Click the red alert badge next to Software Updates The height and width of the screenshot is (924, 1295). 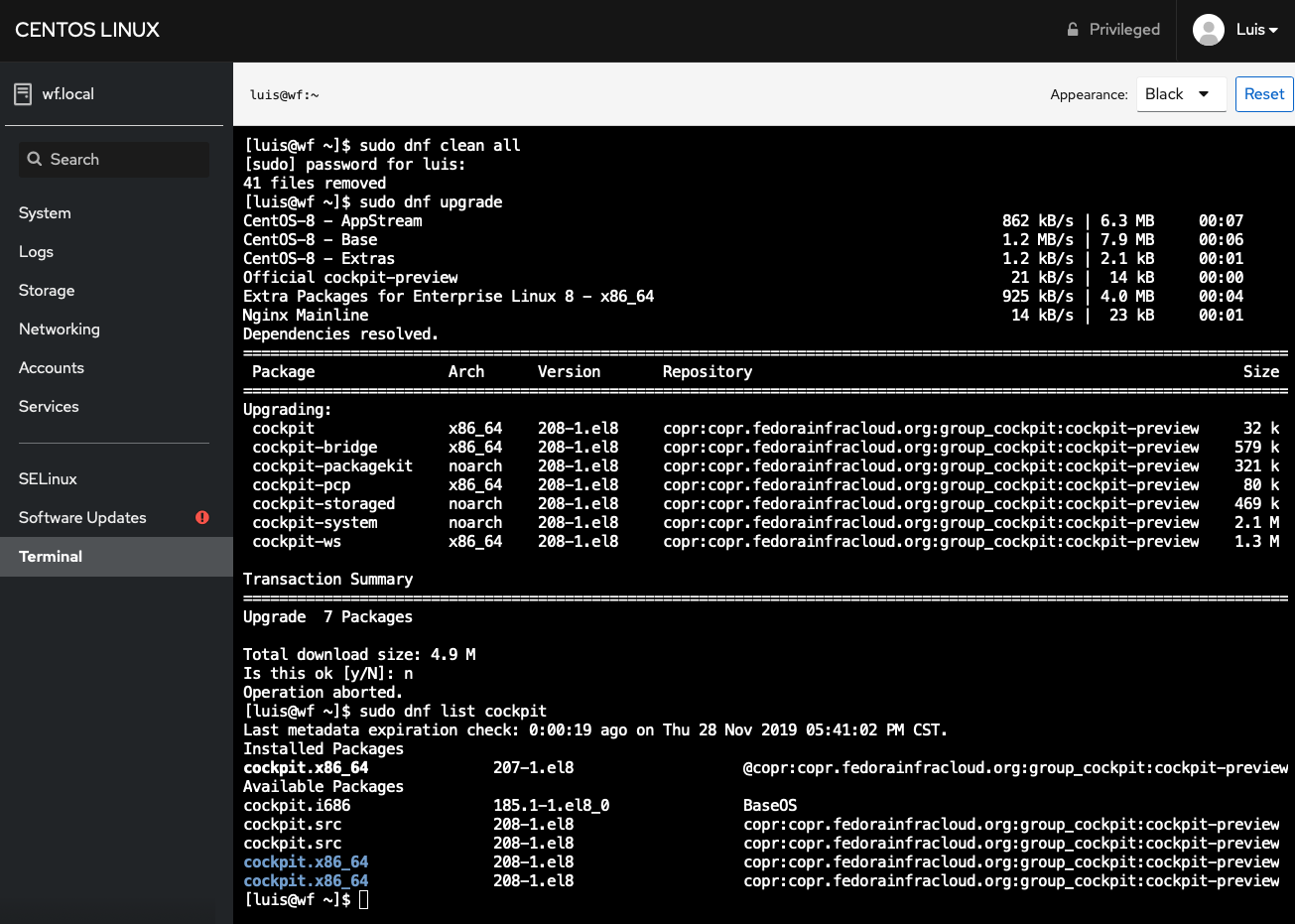tap(201, 517)
